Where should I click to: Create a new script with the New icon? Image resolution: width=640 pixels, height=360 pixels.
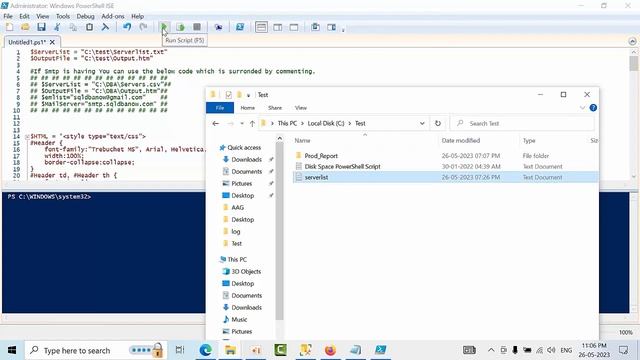(x=9, y=27)
